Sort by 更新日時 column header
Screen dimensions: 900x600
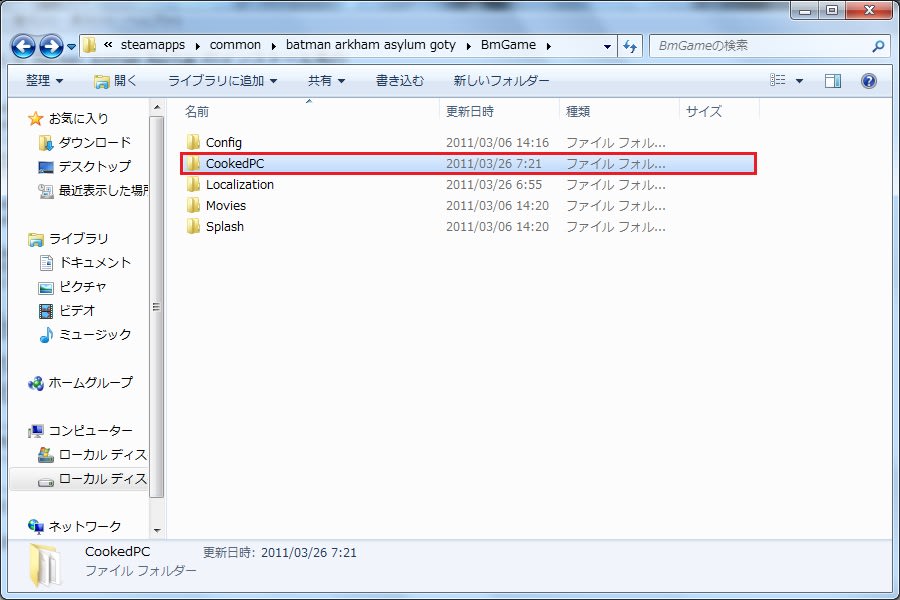pyautogui.click(x=499, y=111)
